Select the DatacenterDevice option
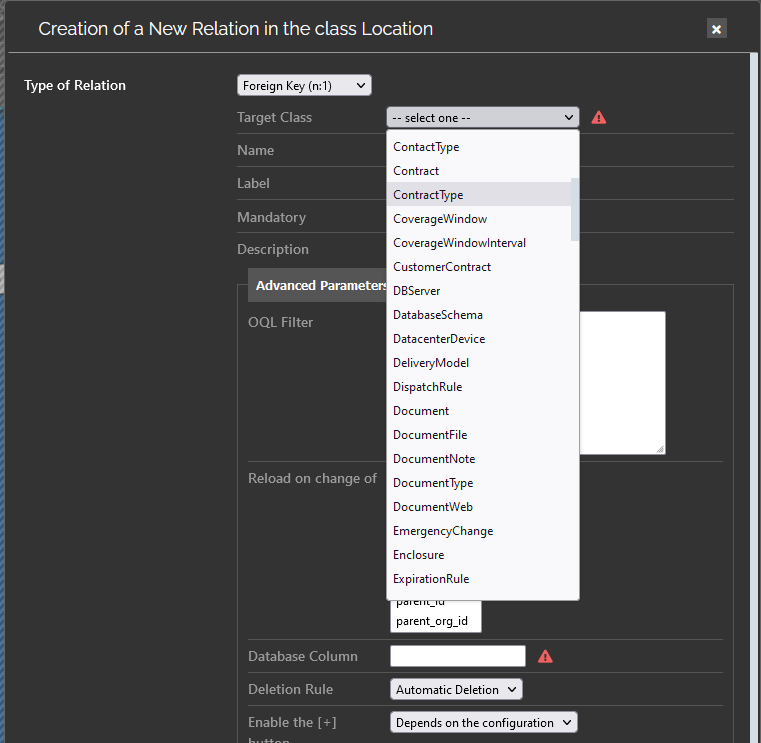 click(x=439, y=339)
